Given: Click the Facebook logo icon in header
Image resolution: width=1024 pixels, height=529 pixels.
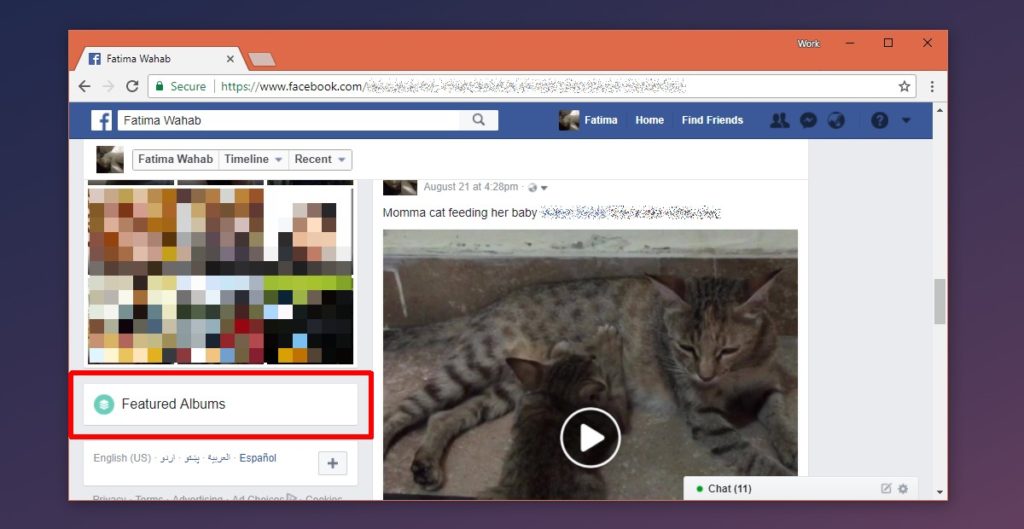Looking at the screenshot, I should [x=101, y=120].
